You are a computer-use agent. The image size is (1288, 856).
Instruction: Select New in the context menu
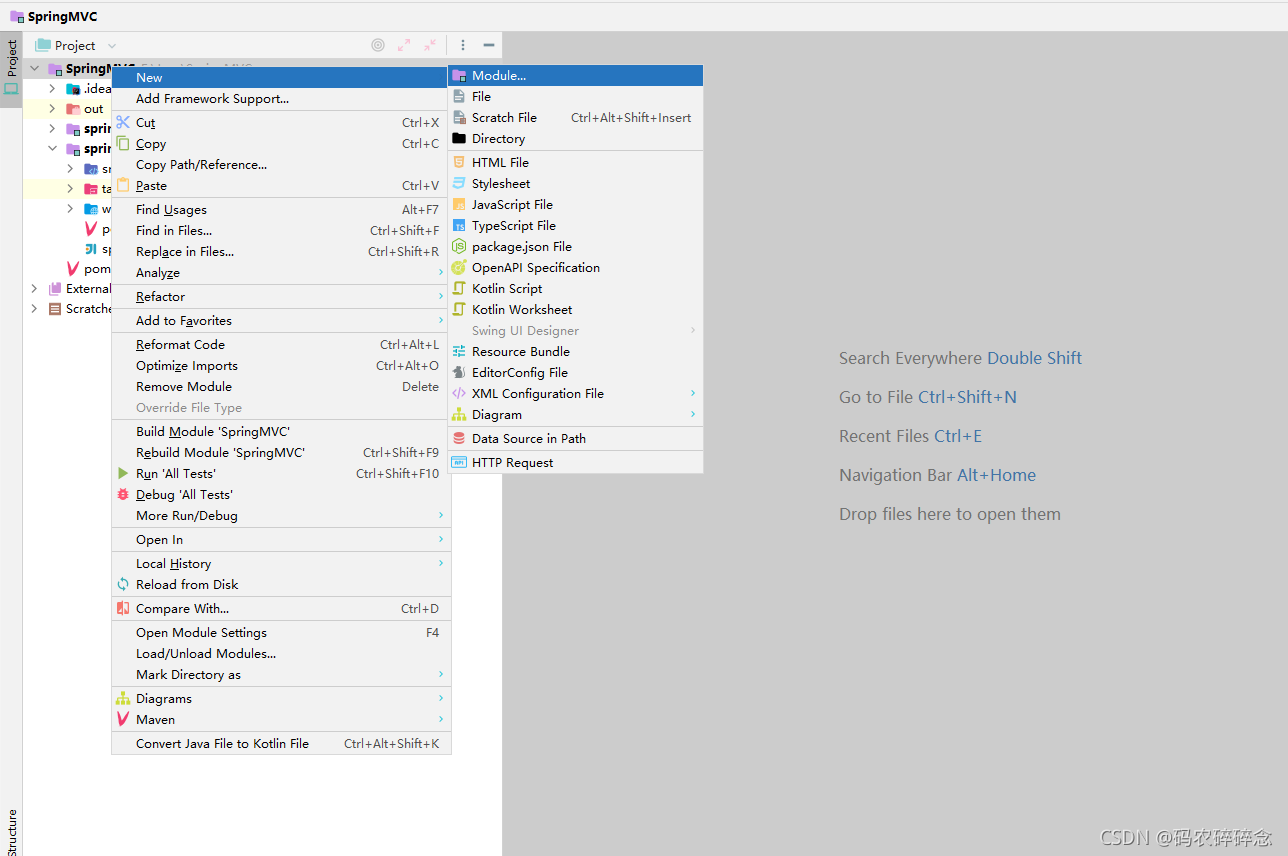(281, 77)
